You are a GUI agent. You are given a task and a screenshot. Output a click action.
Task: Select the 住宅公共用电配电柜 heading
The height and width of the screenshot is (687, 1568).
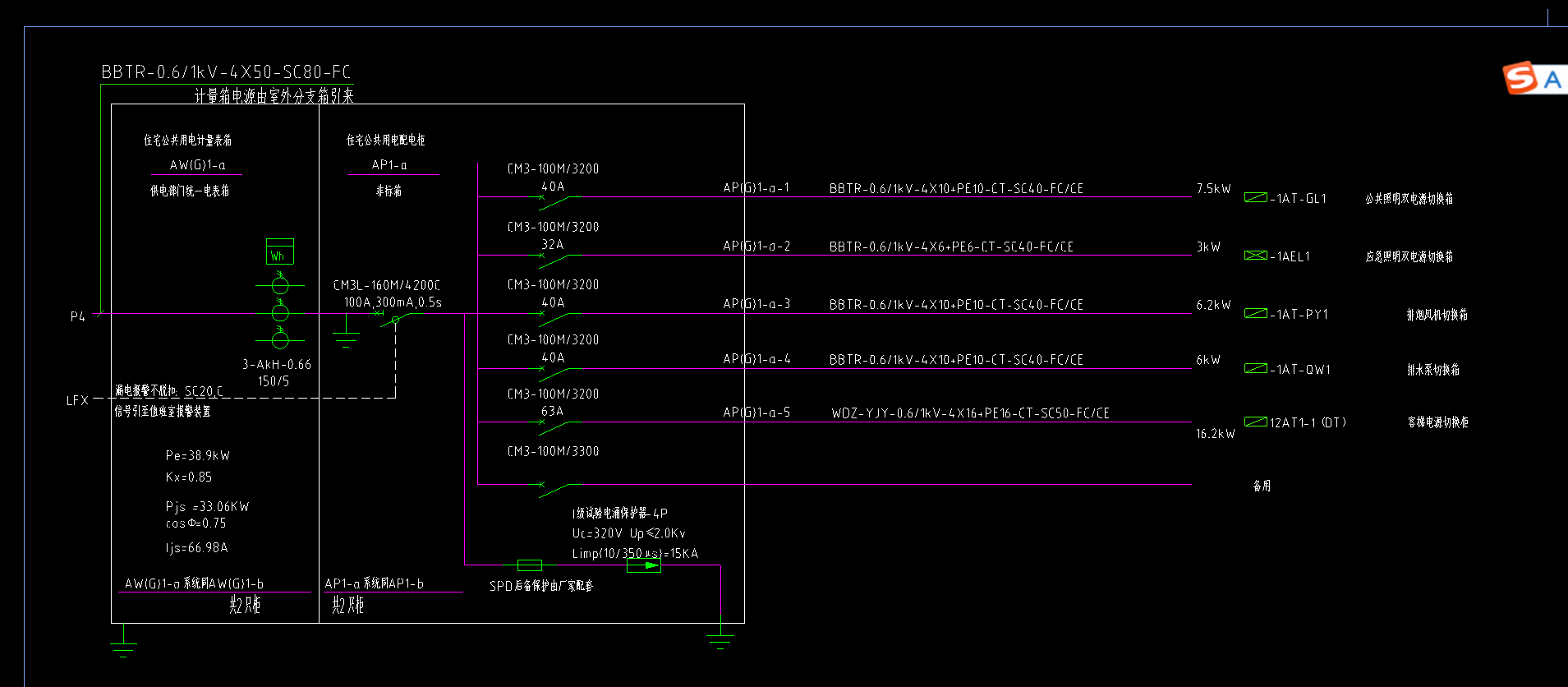[385, 141]
